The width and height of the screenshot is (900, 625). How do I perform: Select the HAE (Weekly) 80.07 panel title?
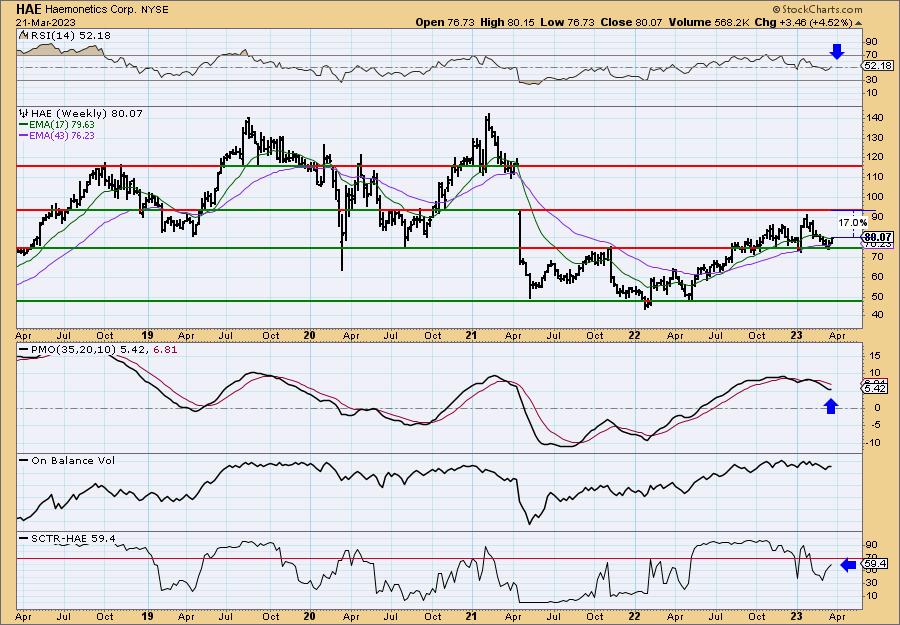(86, 114)
